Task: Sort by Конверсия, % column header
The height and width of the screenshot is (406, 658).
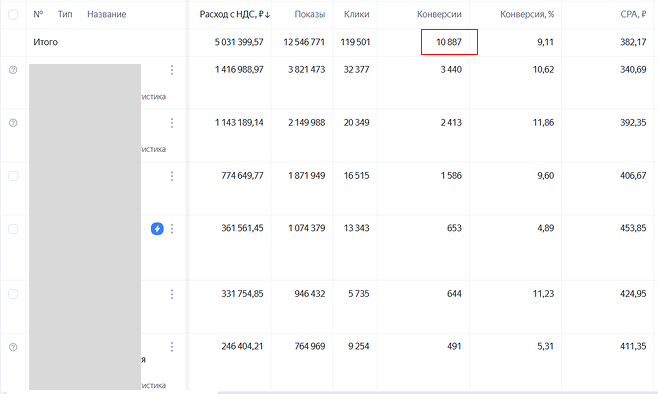Action: 527,15
